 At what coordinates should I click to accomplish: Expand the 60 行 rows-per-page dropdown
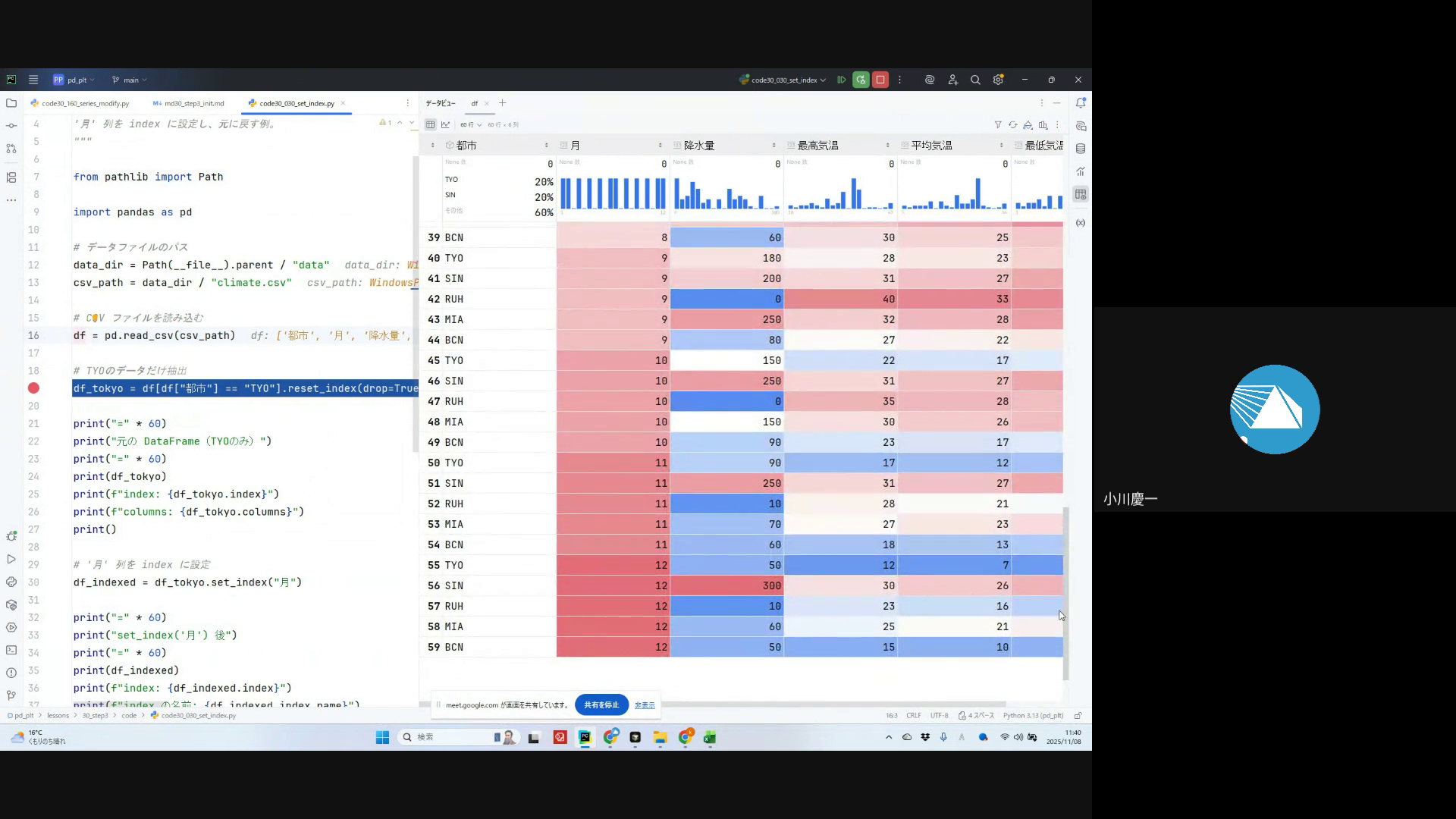(x=471, y=124)
